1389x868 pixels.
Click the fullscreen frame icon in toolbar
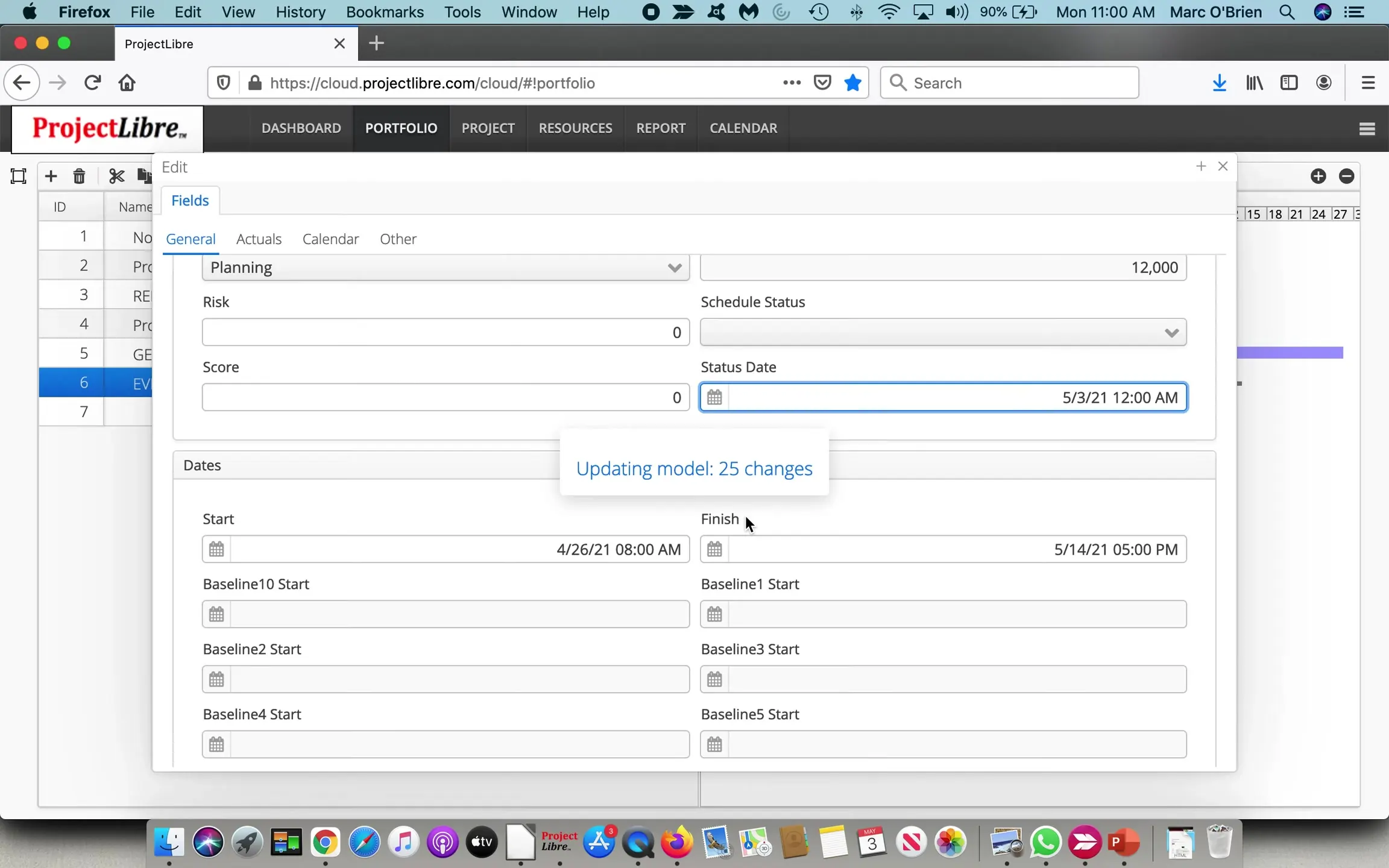[x=19, y=176]
